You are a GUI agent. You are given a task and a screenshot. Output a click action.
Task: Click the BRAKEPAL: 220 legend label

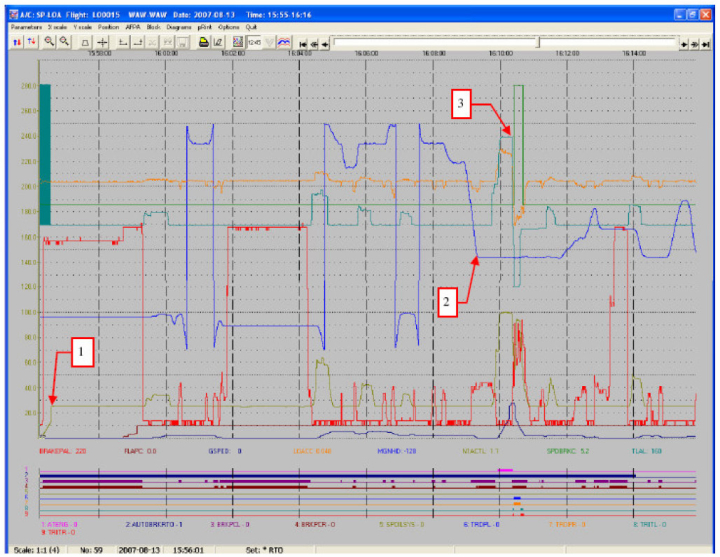tap(63, 451)
